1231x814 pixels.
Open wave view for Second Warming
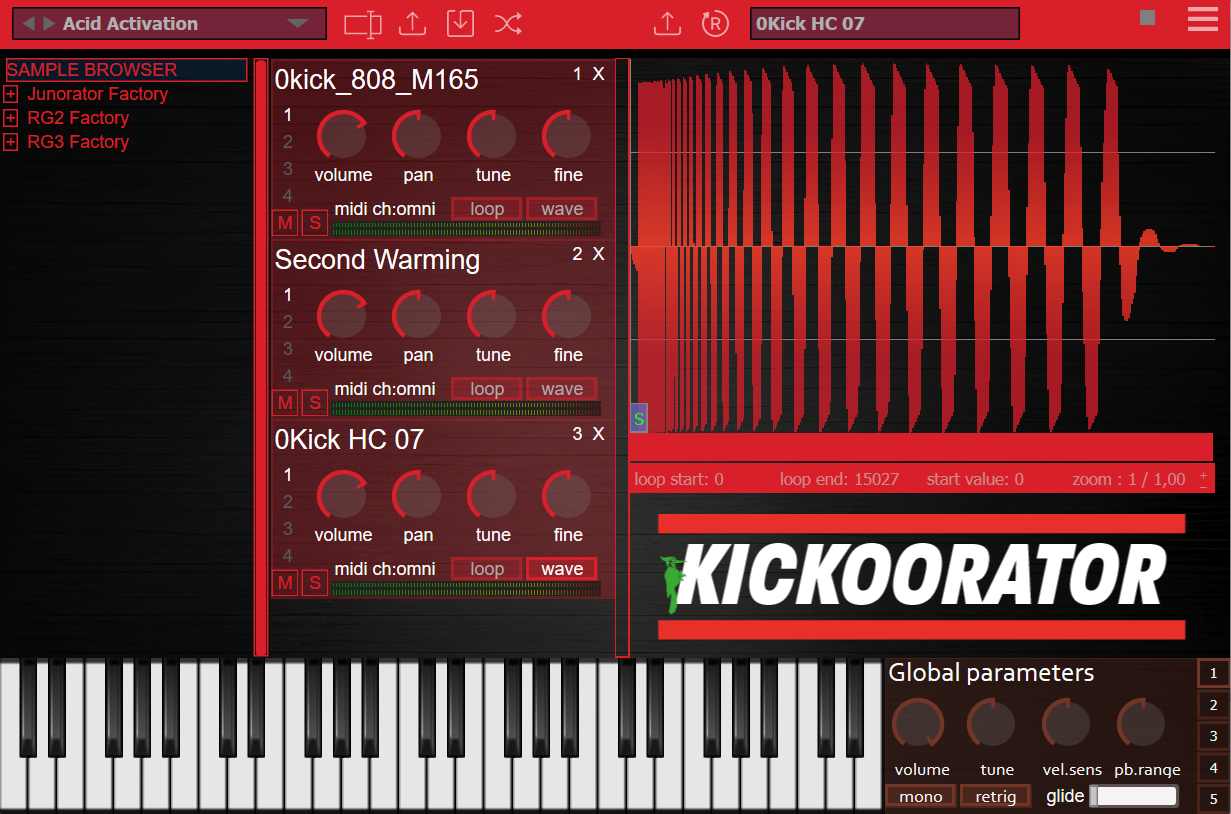tap(561, 388)
